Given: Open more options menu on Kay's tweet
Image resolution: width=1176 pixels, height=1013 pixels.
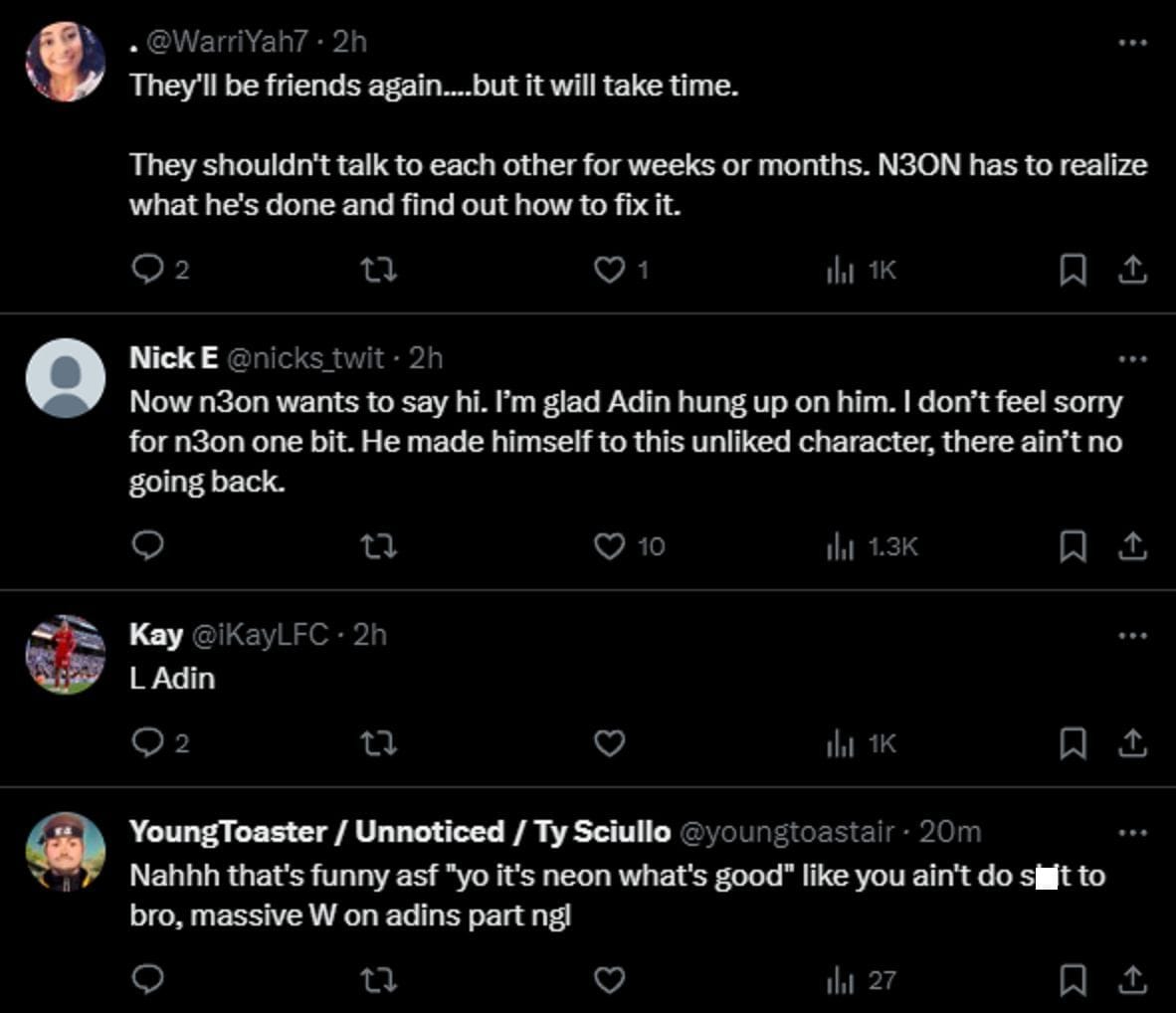Looking at the screenshot, I should click(x=1132, y=635).
